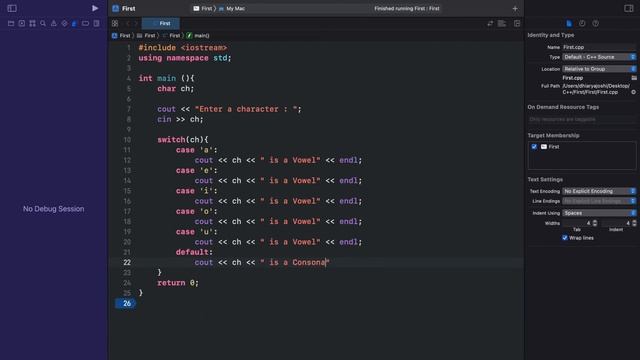Image resolution: width=640 pixels, height=360 pixels.
Task: Add a new tab with plus button
Action: pos(515,9)
